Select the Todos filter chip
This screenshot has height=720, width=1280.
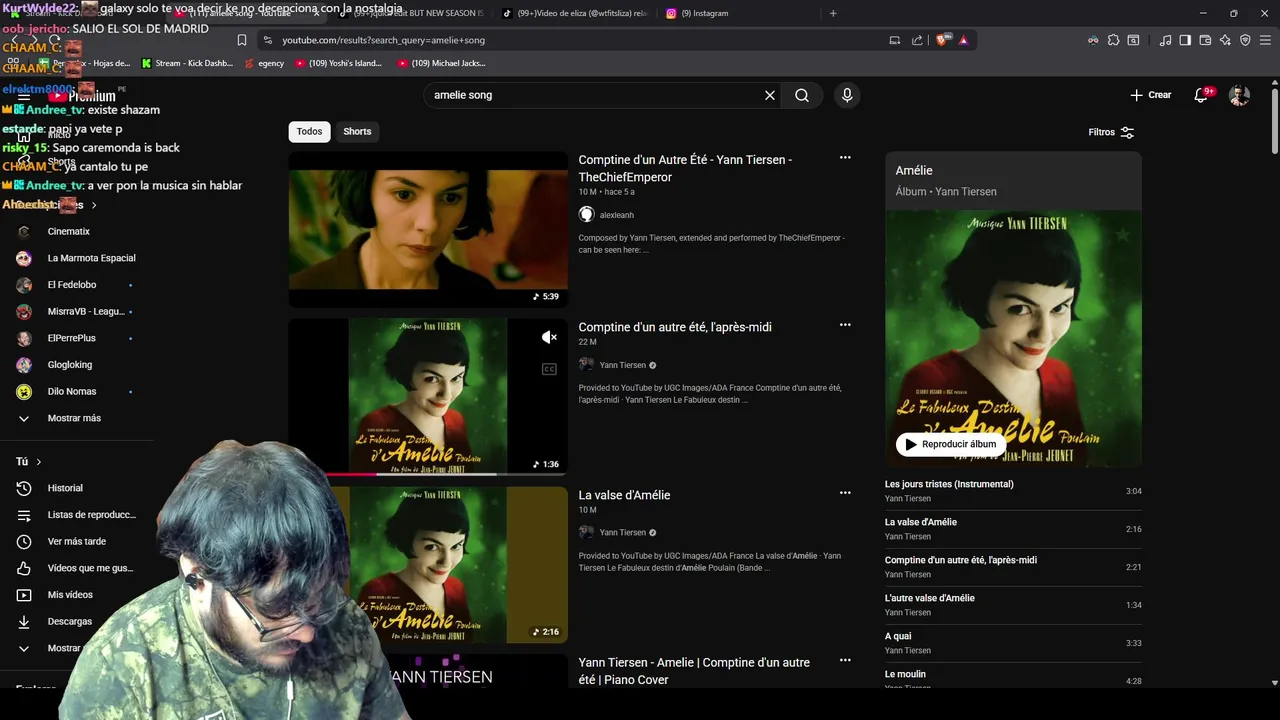click(x=310, y=131)
